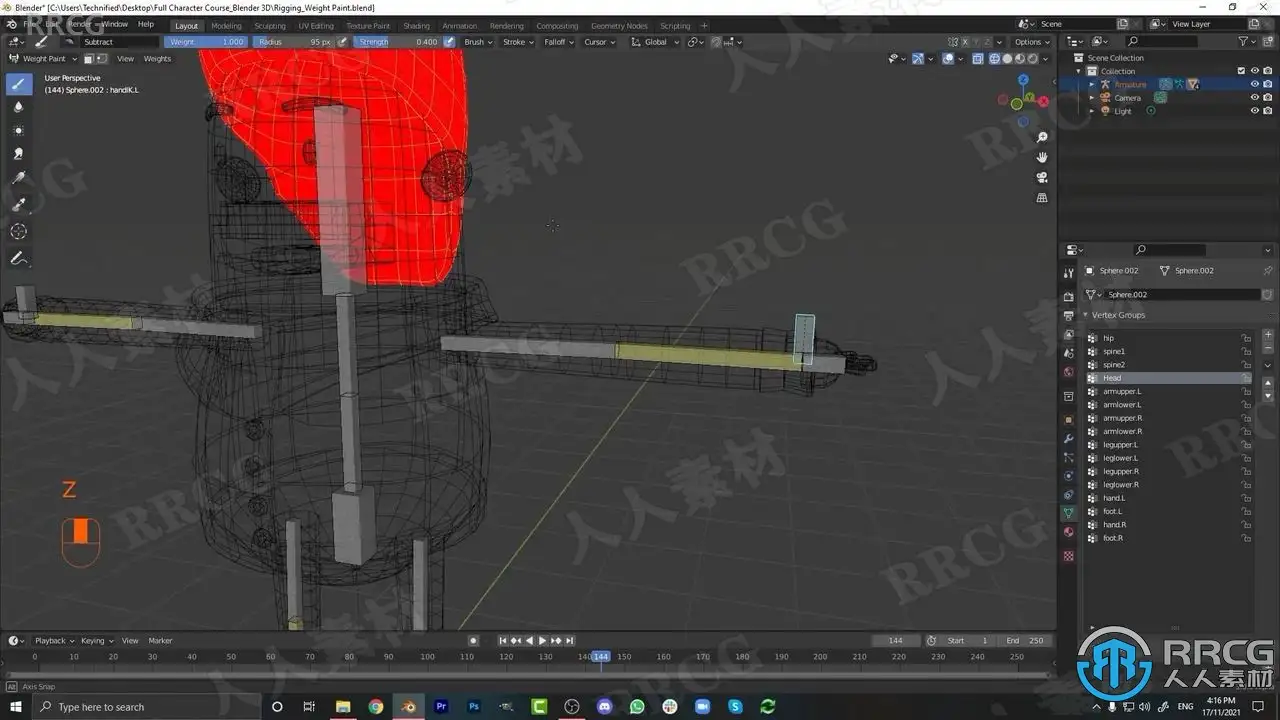
Task: Click the pan hand viewport icon
Action: [x=1042, y=157]
